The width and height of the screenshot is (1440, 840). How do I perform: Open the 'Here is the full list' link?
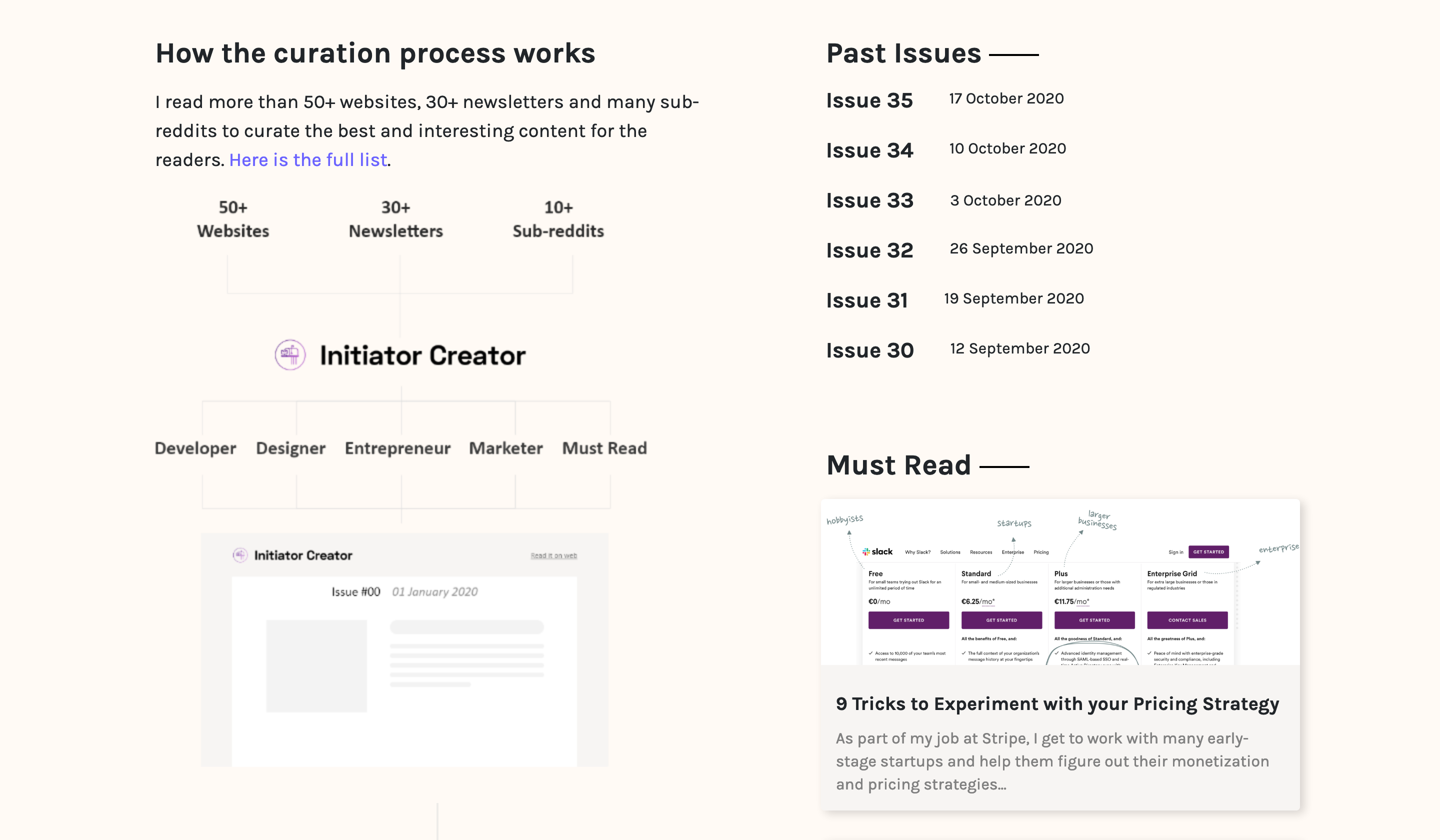[308, 160]
